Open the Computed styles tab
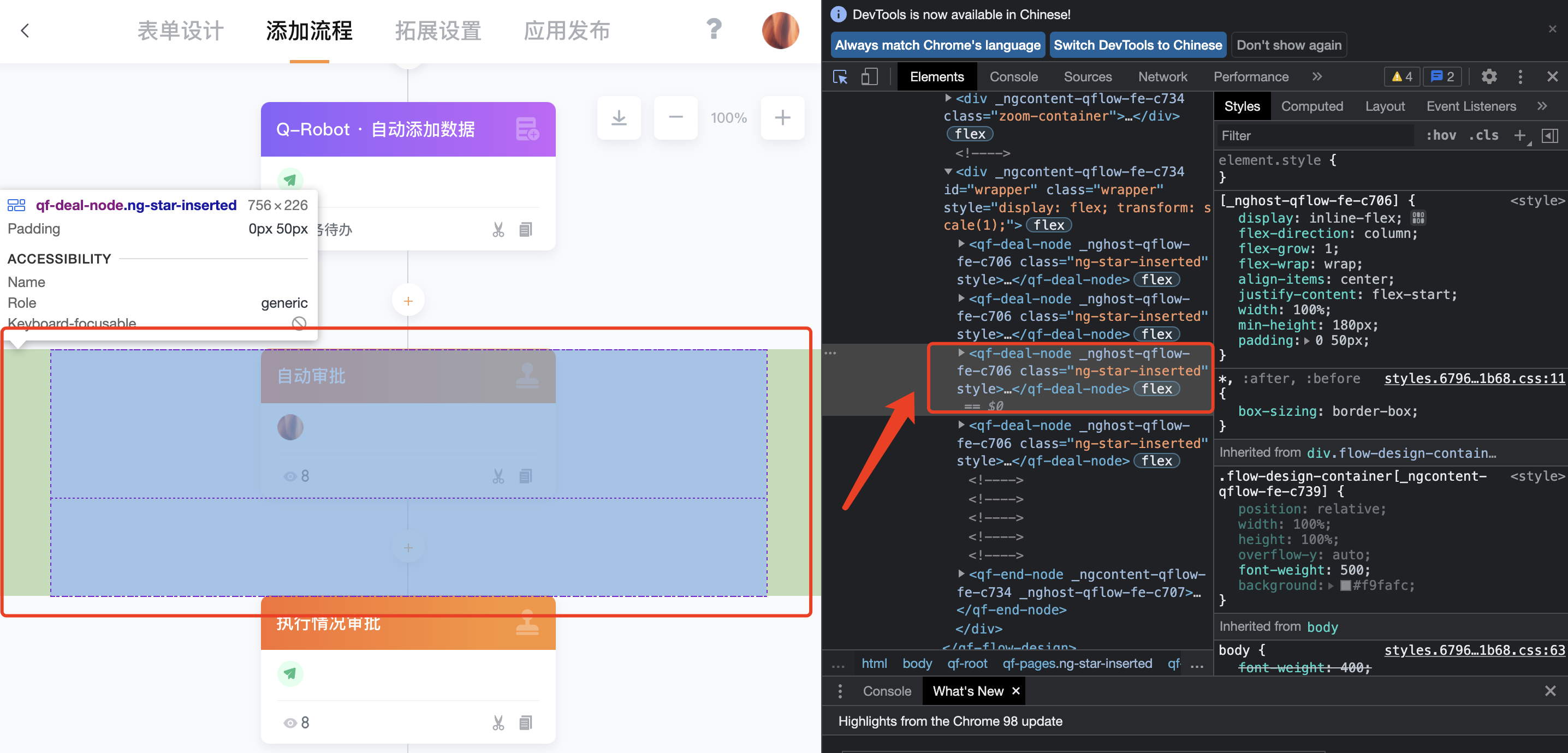 (x=1312, y=106)
